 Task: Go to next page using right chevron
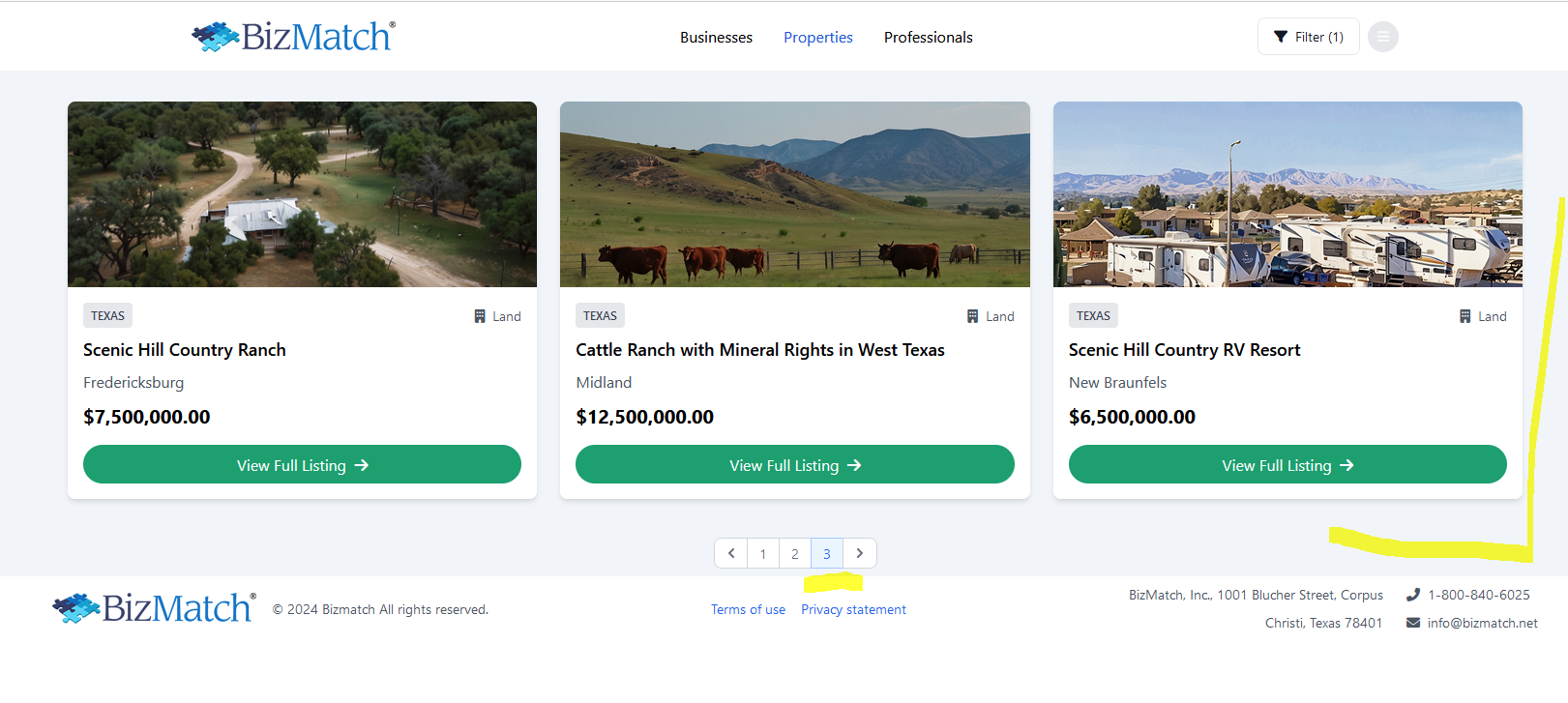[x=859, y=553]
